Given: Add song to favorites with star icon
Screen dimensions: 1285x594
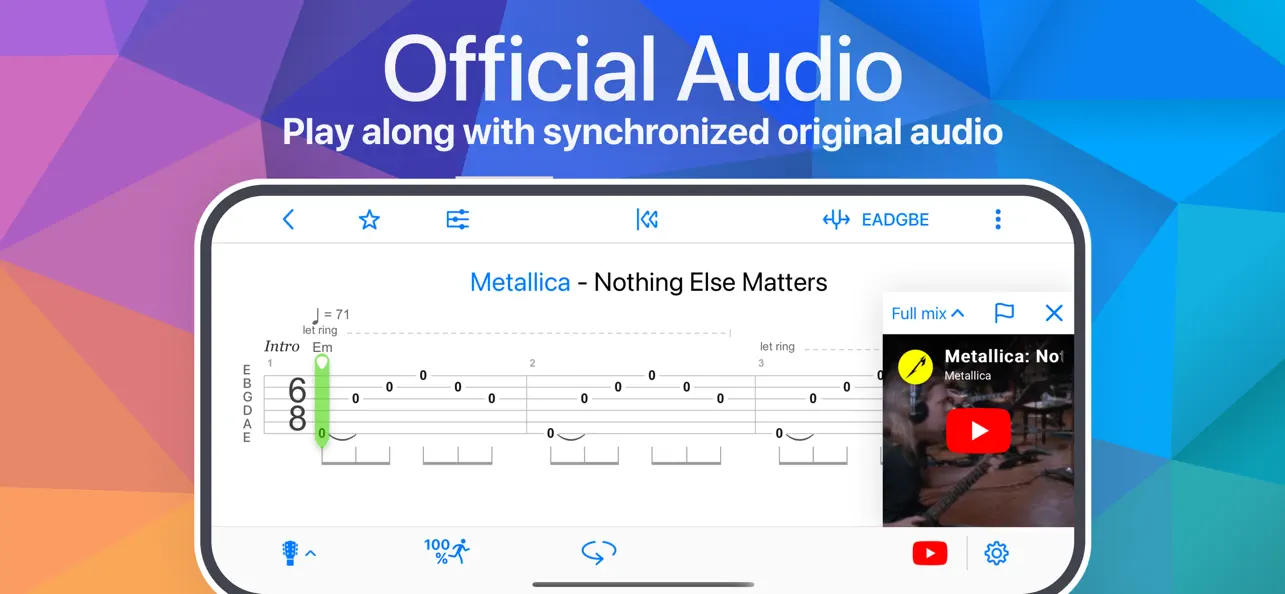Looking at the screenshot, I should [x=369, y=220].
